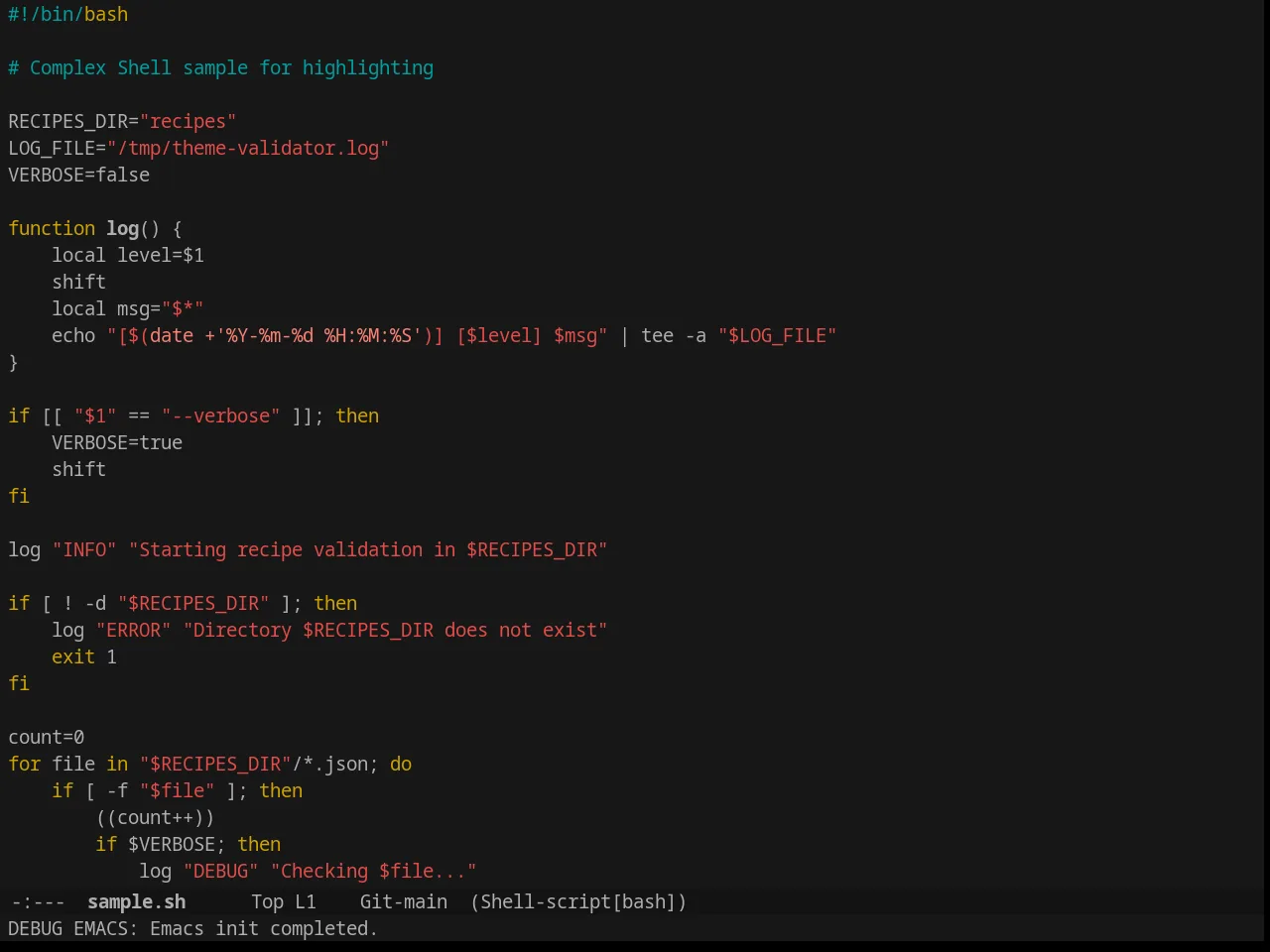Image resolution: width=1270 pixels, height=952 pixels.
Task: Click the 'date' command inside the echo string
Action: [x=172, y=335]
